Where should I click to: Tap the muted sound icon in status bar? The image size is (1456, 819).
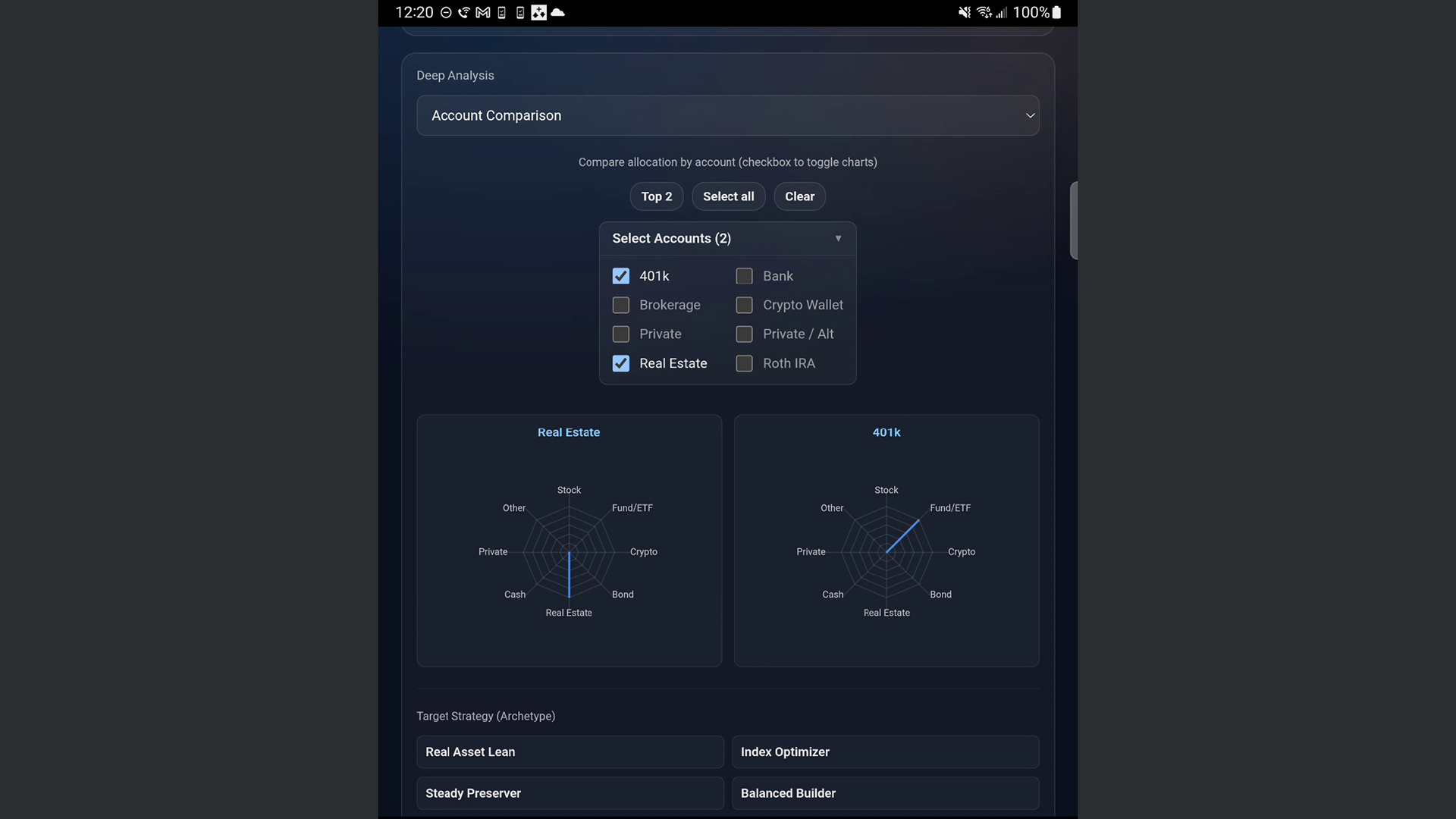964,13
